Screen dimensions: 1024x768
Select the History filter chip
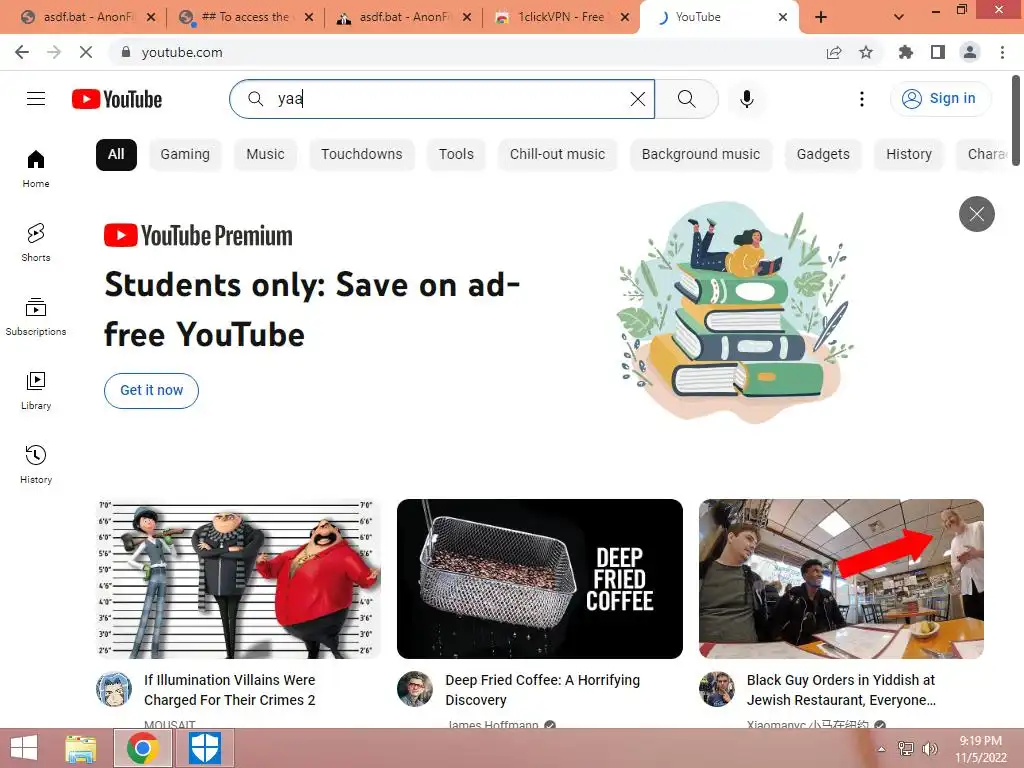click(x=908, y=155)
